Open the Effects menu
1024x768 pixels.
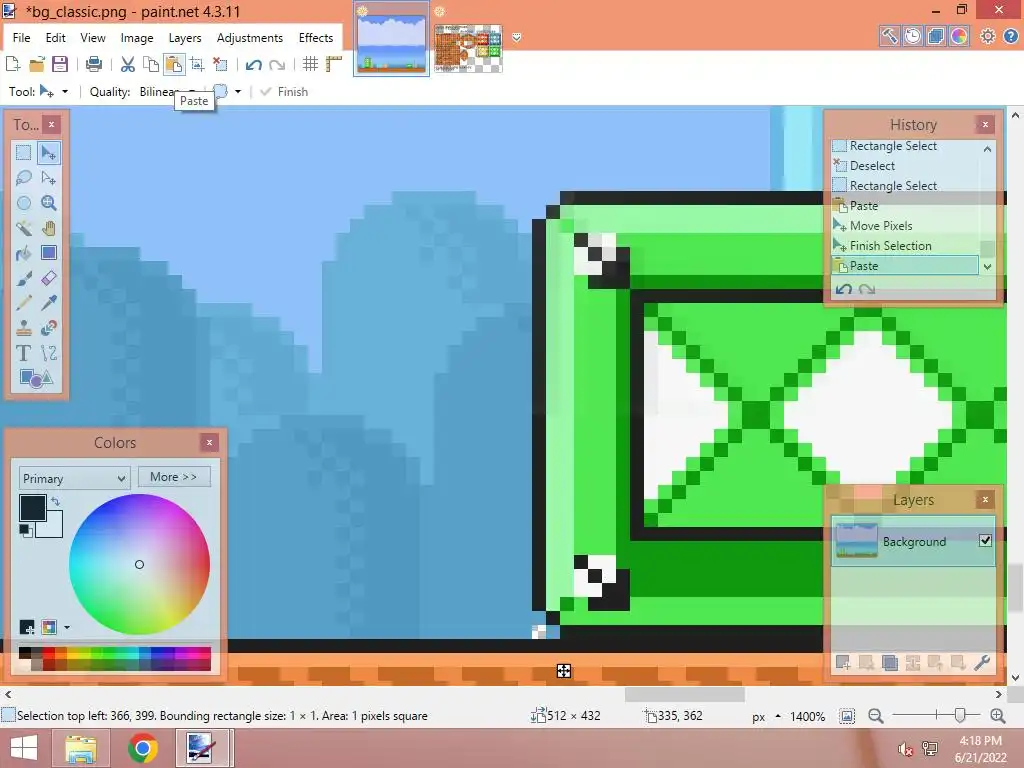[x=316, y=38]
